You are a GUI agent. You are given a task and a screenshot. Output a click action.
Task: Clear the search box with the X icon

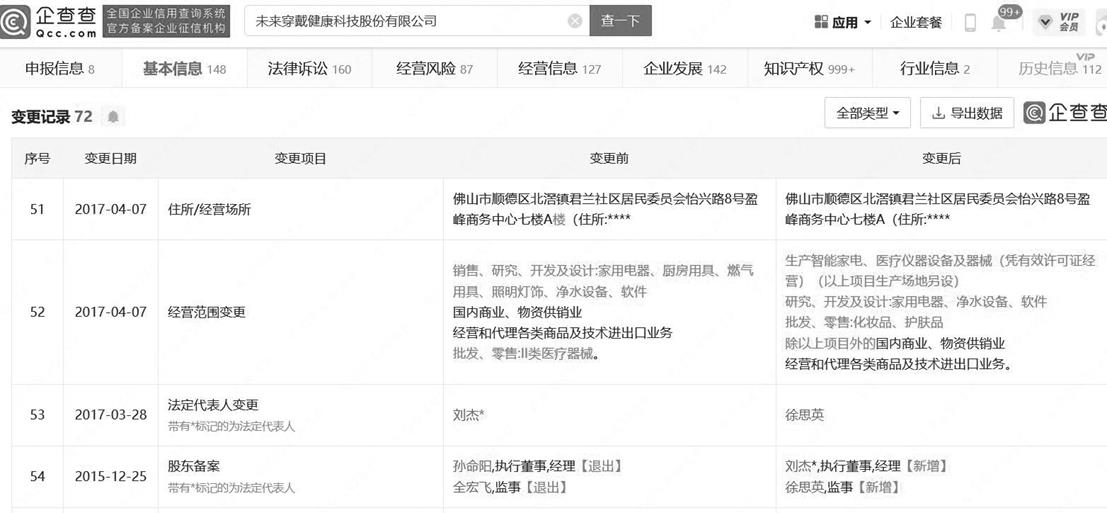coord(575,21)
